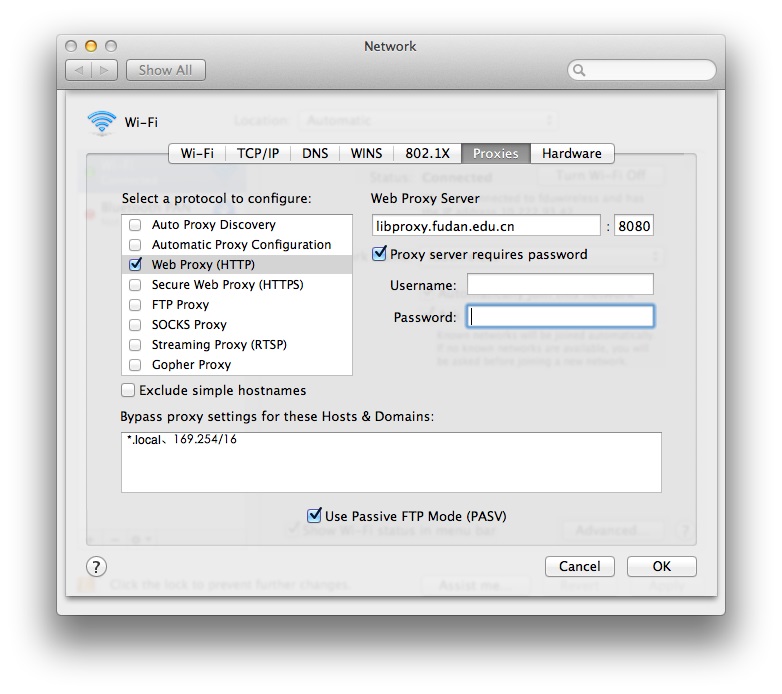The height and width of the screenshot is (694, 782).
Task: Select the Hardware tab
Action: pos(571,153)
